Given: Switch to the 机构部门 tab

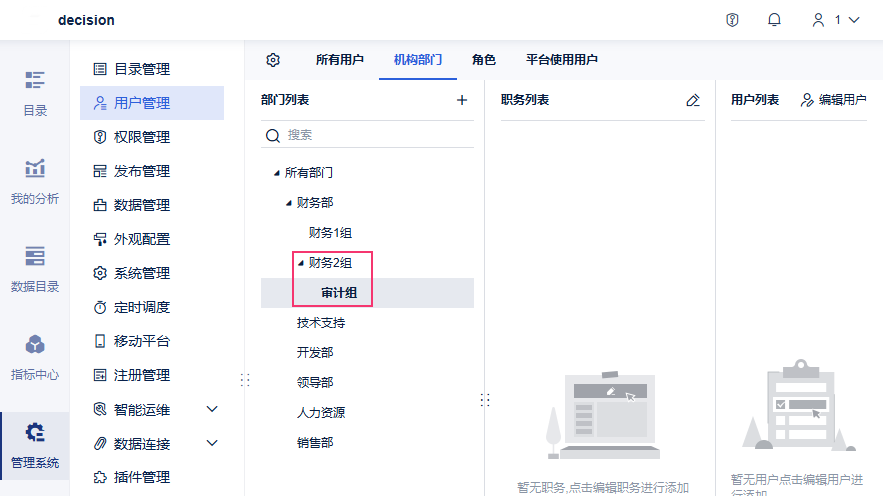Looking at the screenshot, I should point(418,60).
